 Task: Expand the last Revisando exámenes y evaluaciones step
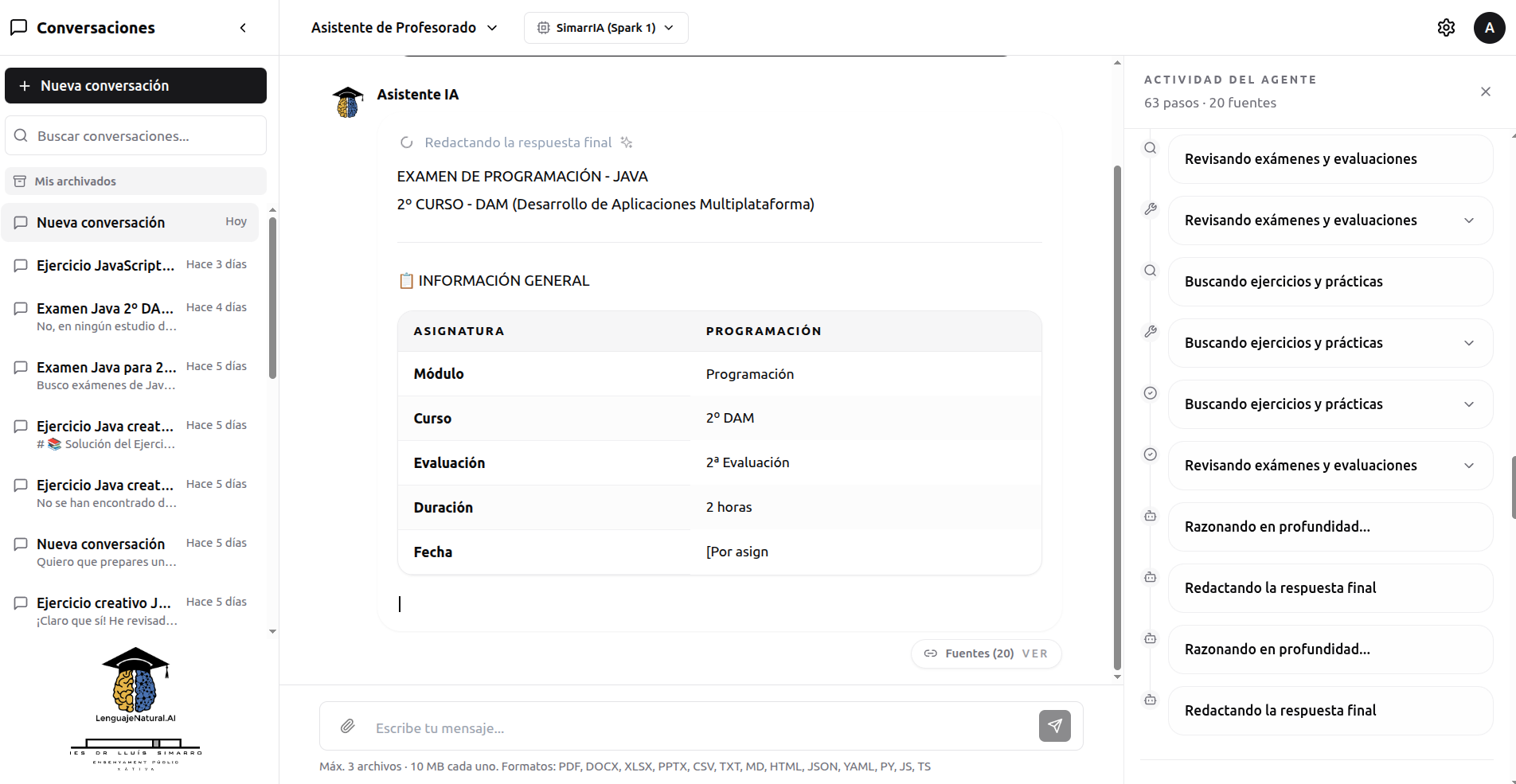pos(1330,466)
